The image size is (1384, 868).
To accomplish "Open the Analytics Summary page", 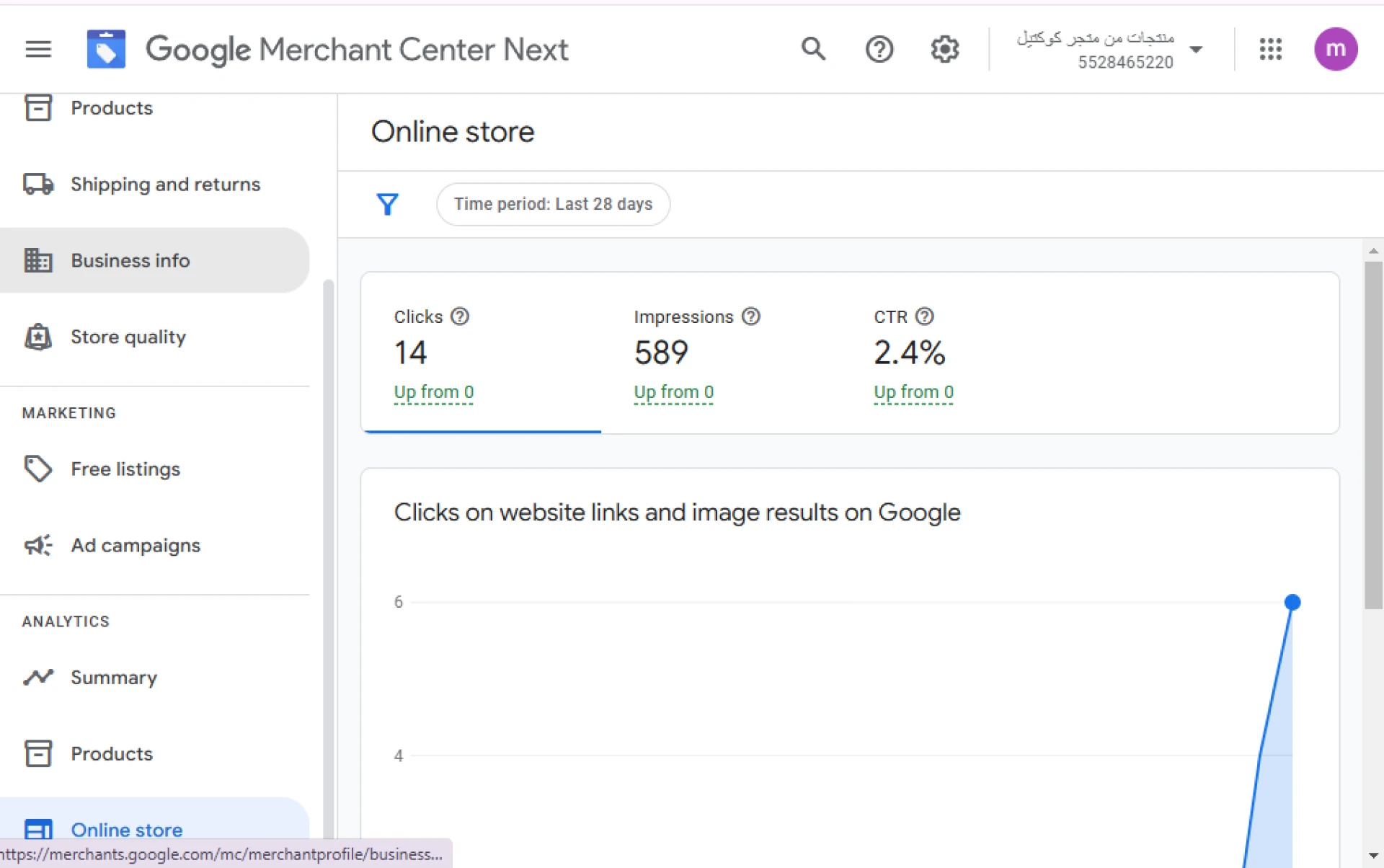I will coord(114,678).
